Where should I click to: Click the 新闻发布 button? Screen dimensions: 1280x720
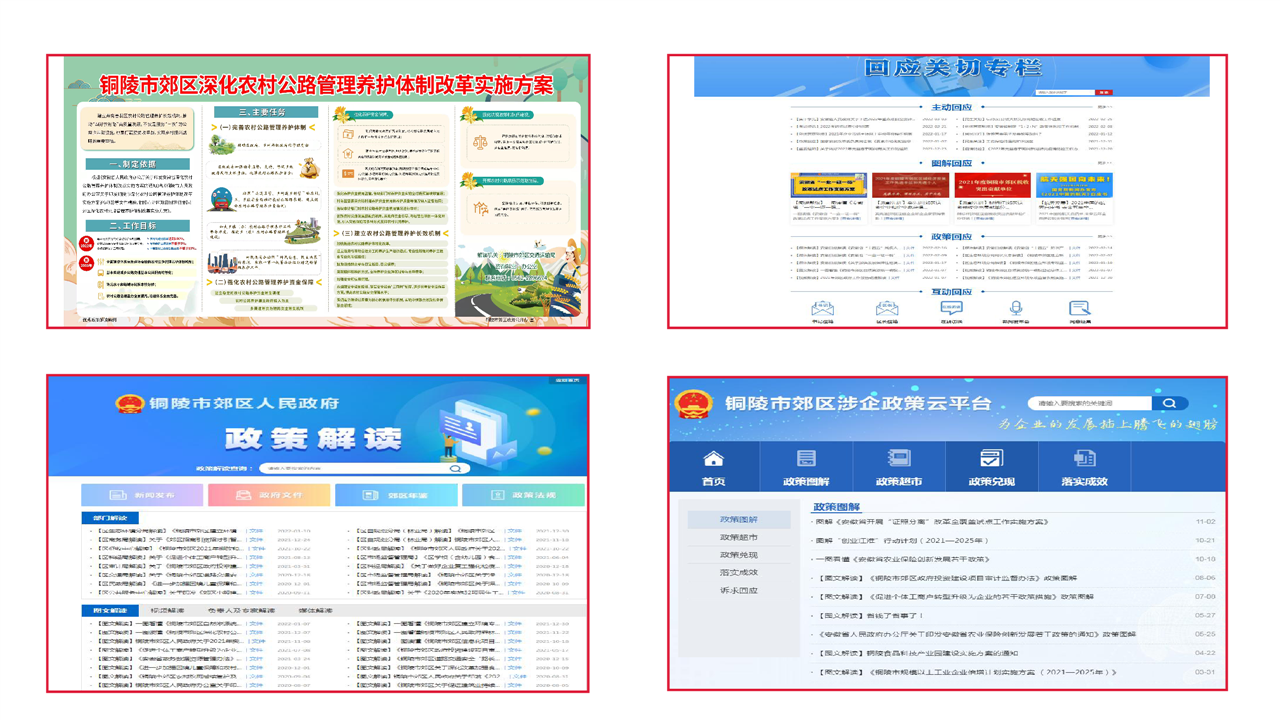[142, 495]
